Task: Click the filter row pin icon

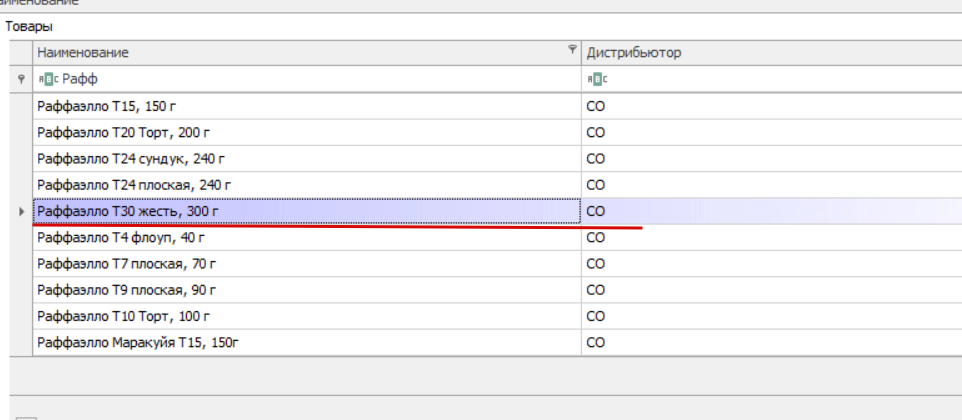Action: pos(21,79)
